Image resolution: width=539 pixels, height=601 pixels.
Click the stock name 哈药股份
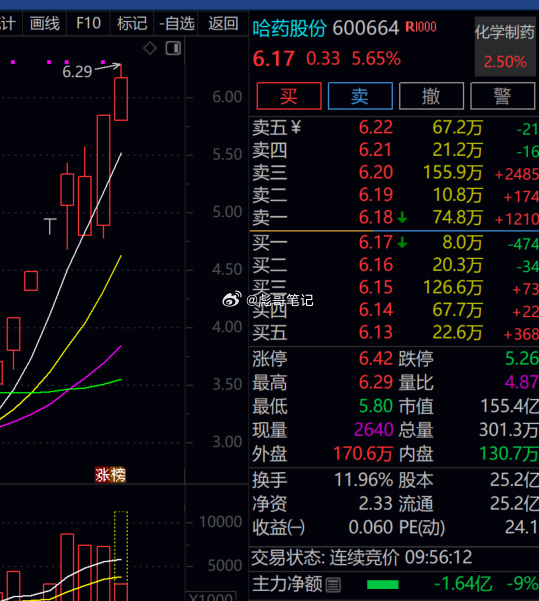tap(289, 28)
